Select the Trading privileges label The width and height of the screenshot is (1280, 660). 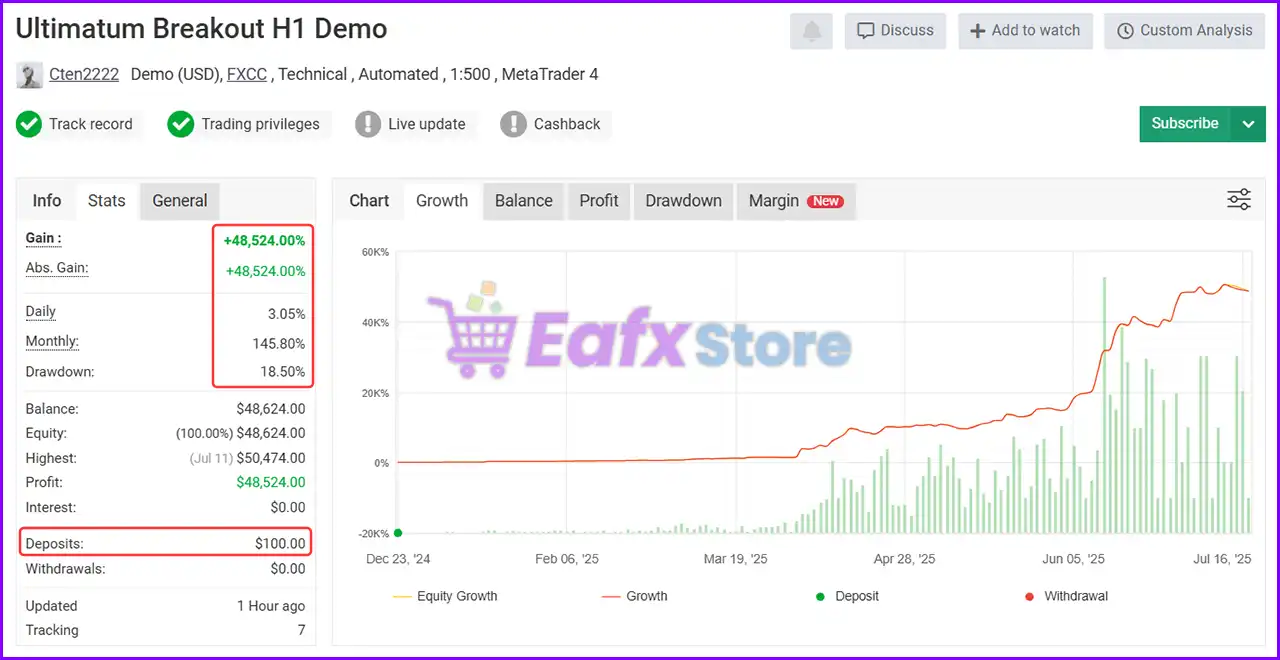[x=261, y=124]
